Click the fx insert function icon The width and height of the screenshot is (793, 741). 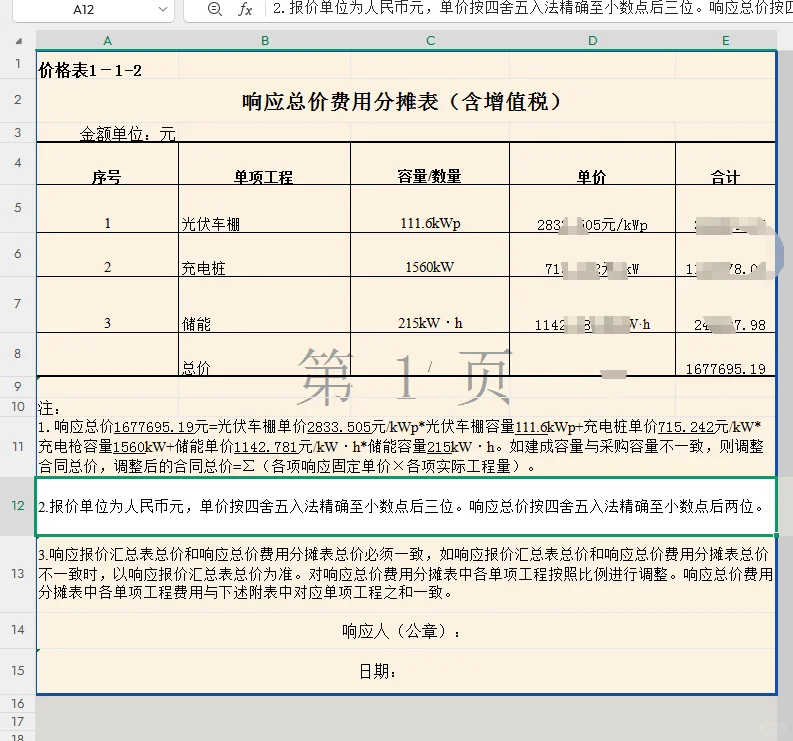tap(245, 9)
